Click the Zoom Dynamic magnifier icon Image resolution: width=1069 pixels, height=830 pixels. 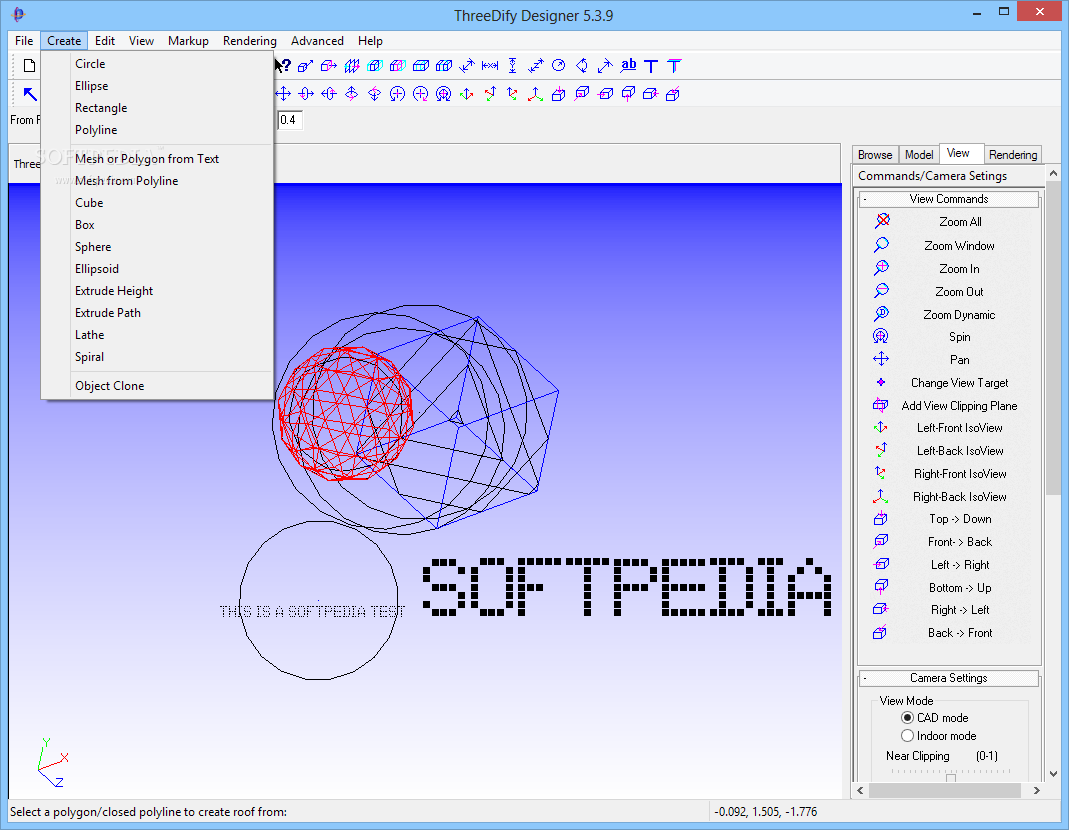882,314
